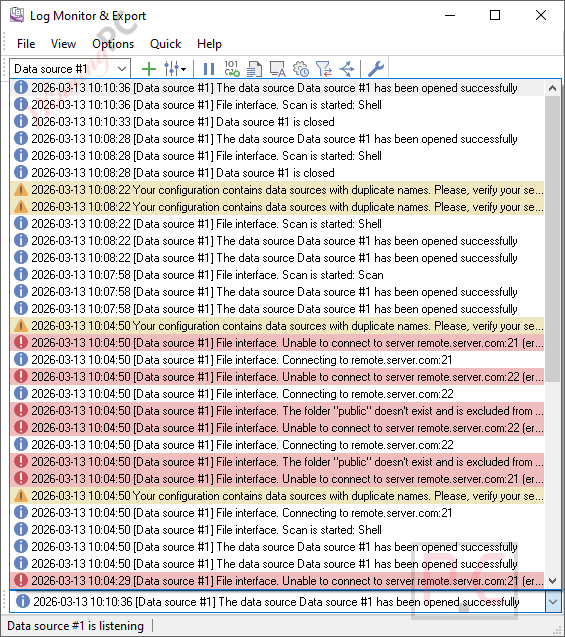
Task: Click status bar text Data source #1 is listening
Action: tap(76, 626)
